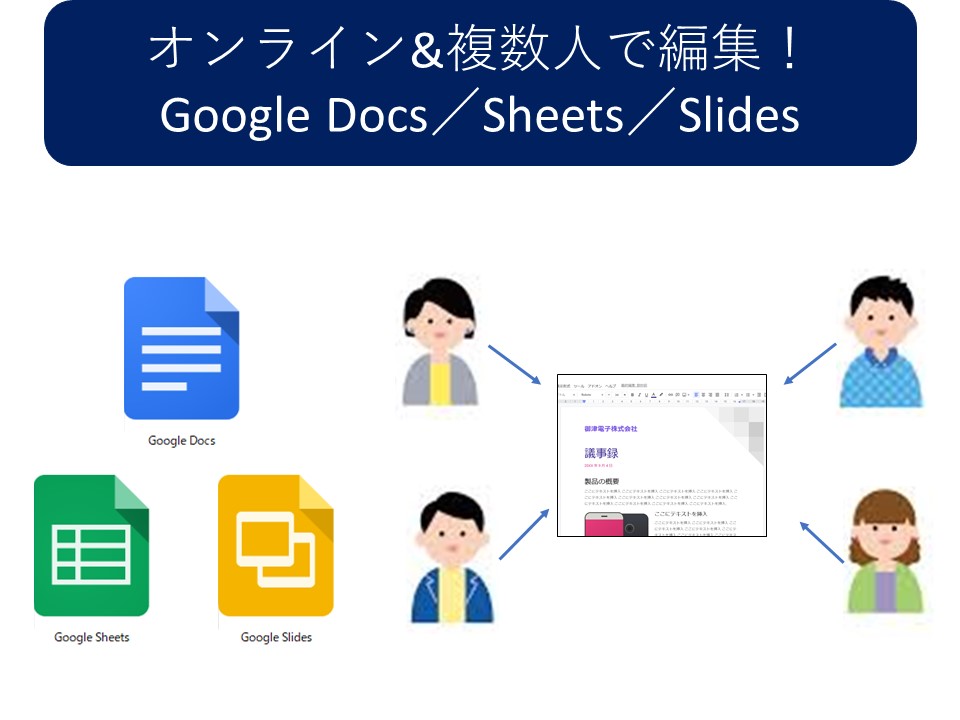Open the ヘルプ menu in the document
960x720 pixels.
(x=610, y=386)
